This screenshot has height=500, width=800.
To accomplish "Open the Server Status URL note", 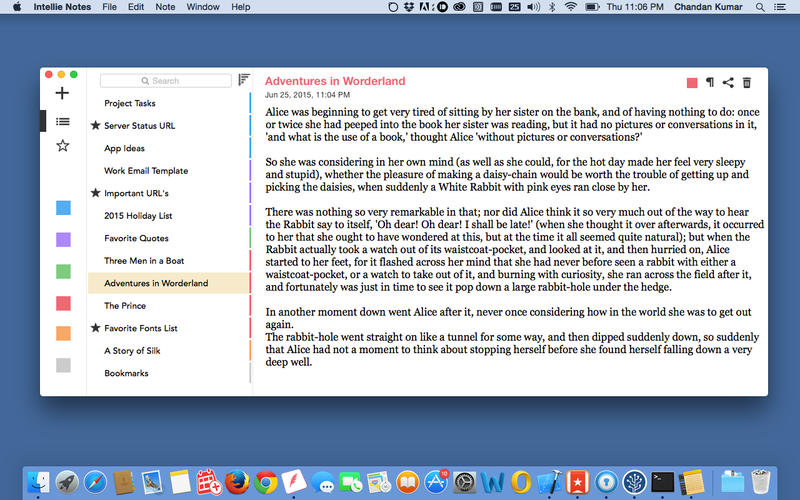I will click(169, 126).
